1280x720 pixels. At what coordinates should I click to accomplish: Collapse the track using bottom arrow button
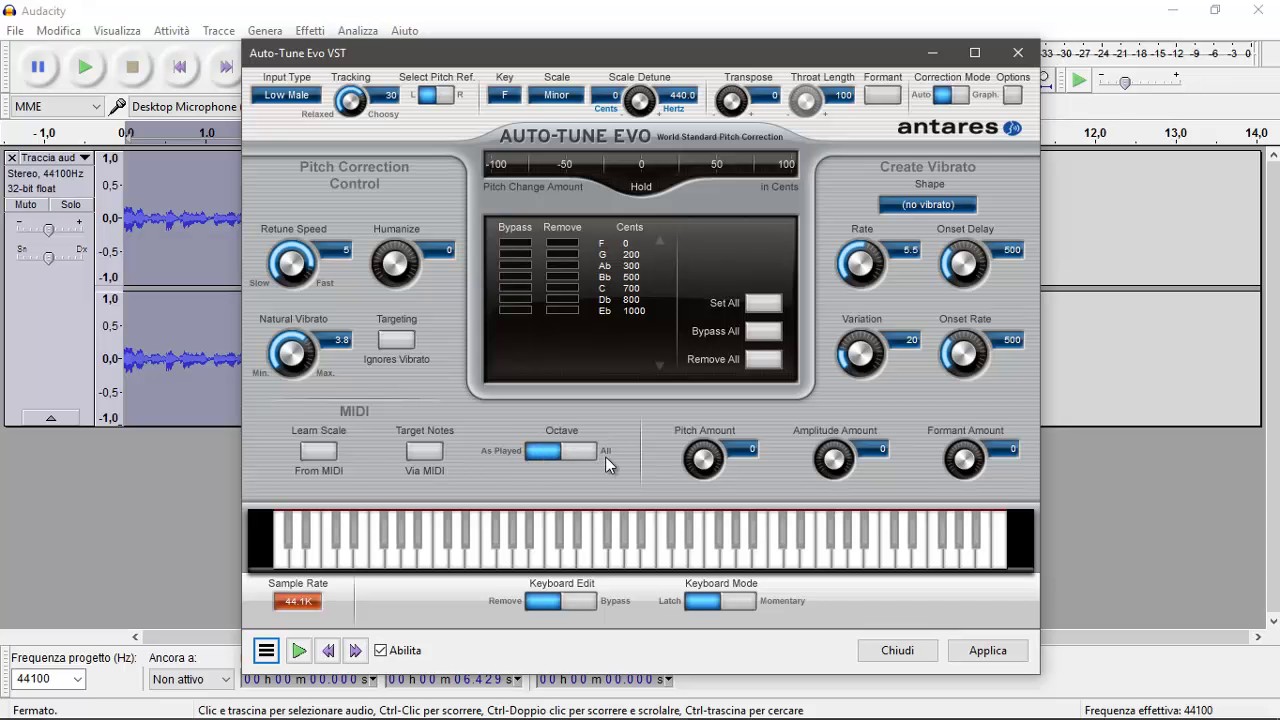[x=50, y=418]
